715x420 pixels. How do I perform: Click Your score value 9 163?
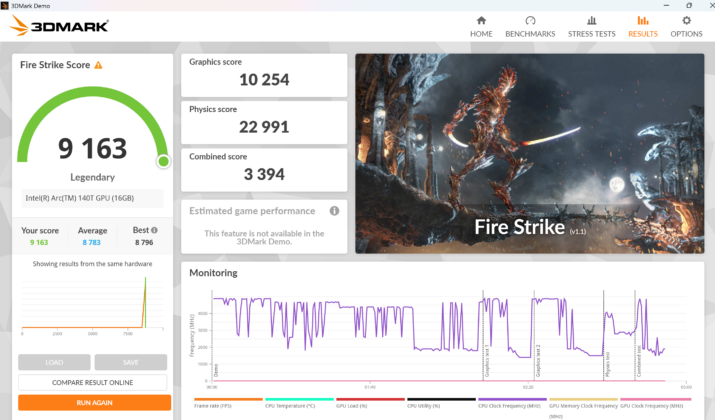coord(39,242)
